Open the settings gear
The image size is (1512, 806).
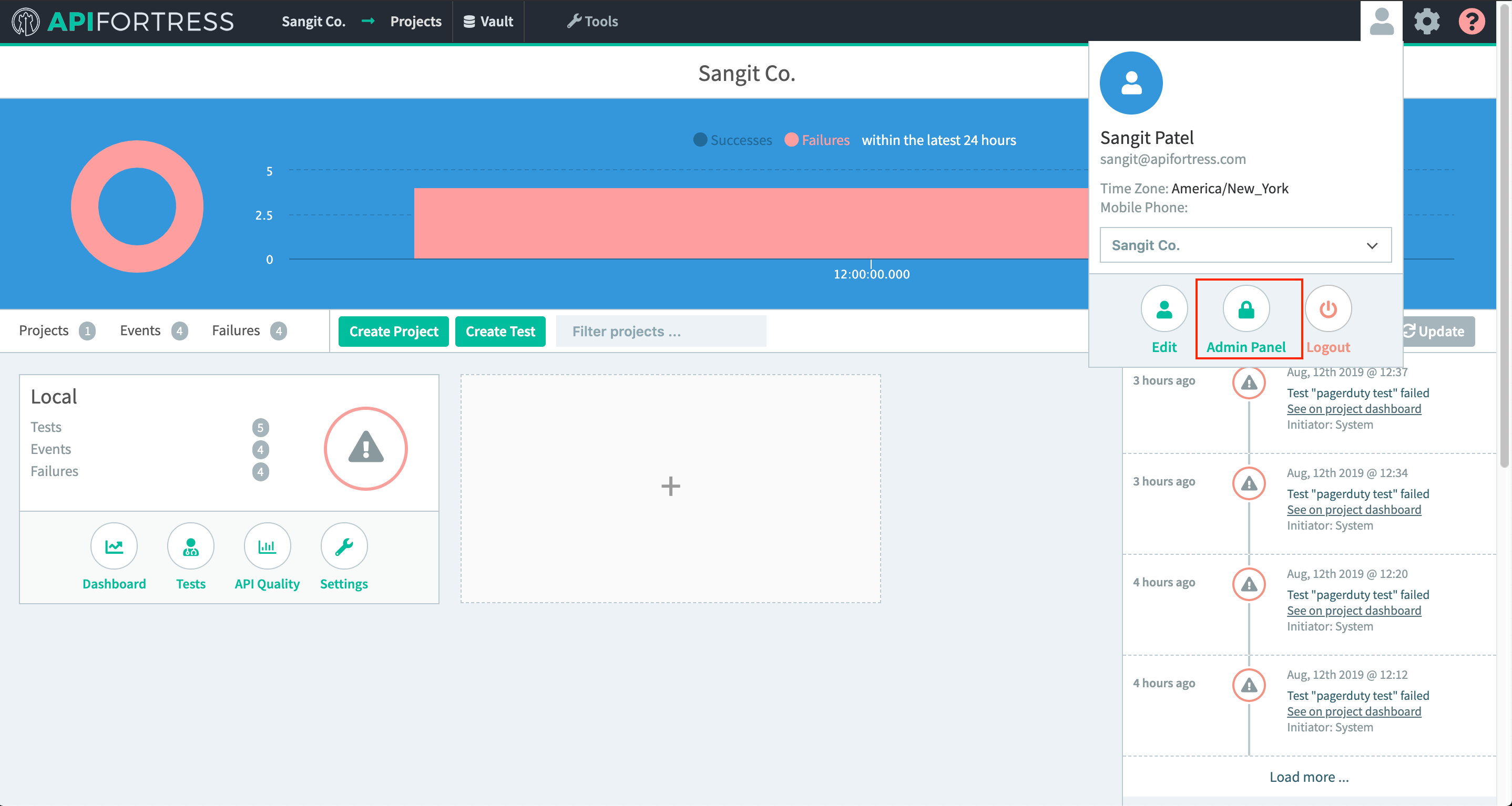1427,21
